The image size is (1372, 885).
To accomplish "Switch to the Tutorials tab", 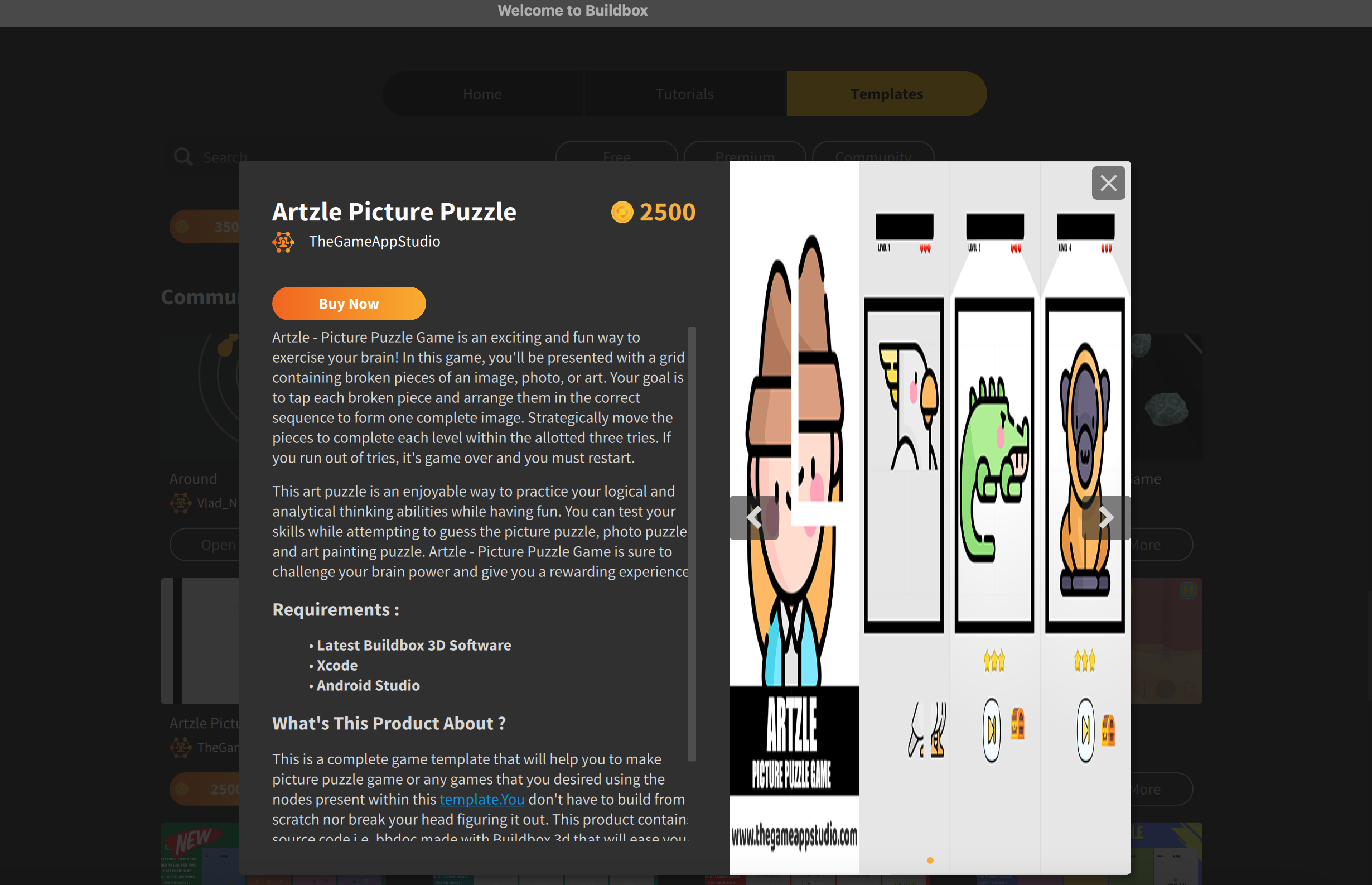I will coord(684,94).
